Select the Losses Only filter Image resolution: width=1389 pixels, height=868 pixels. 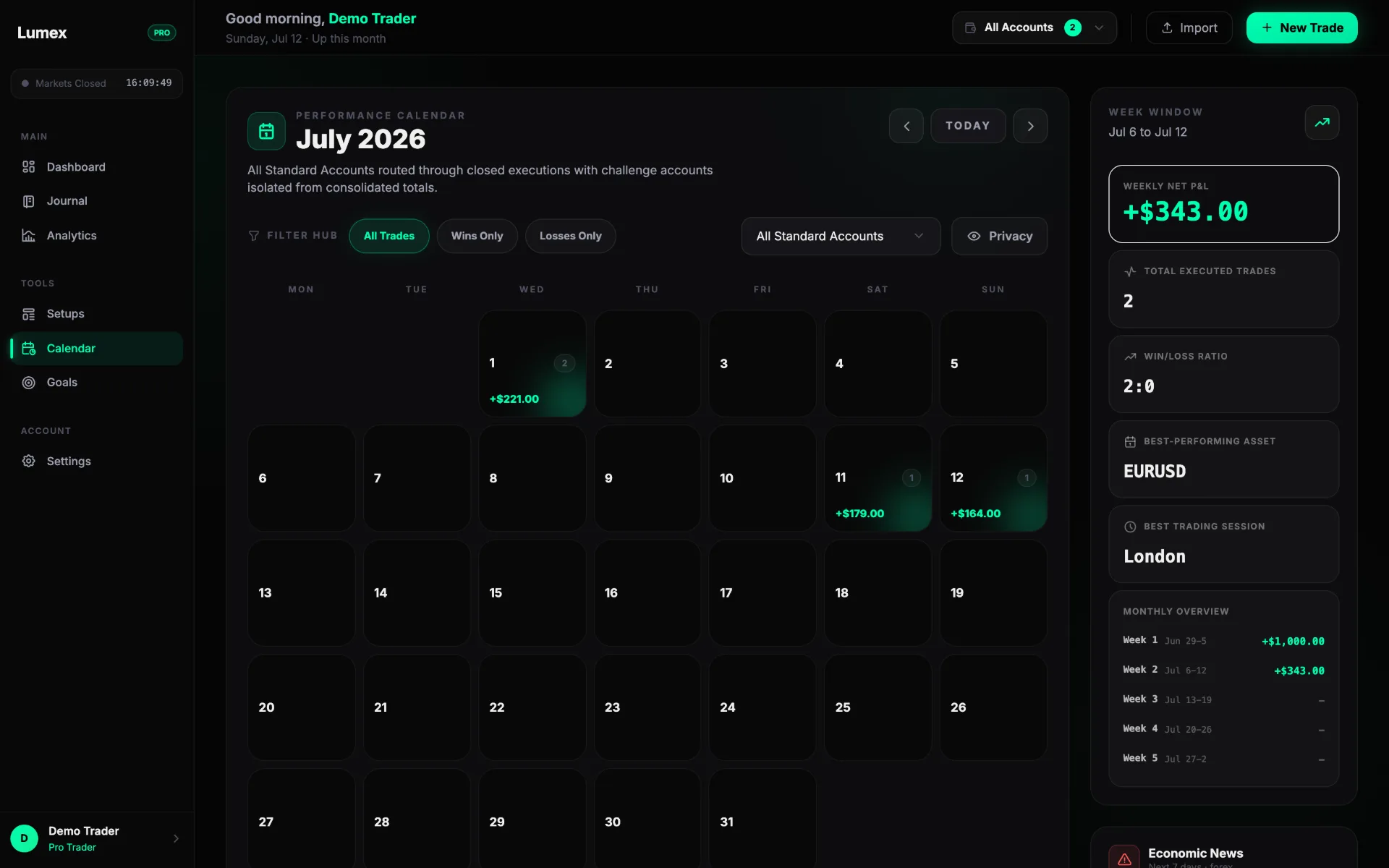click(x=570, y=236)
